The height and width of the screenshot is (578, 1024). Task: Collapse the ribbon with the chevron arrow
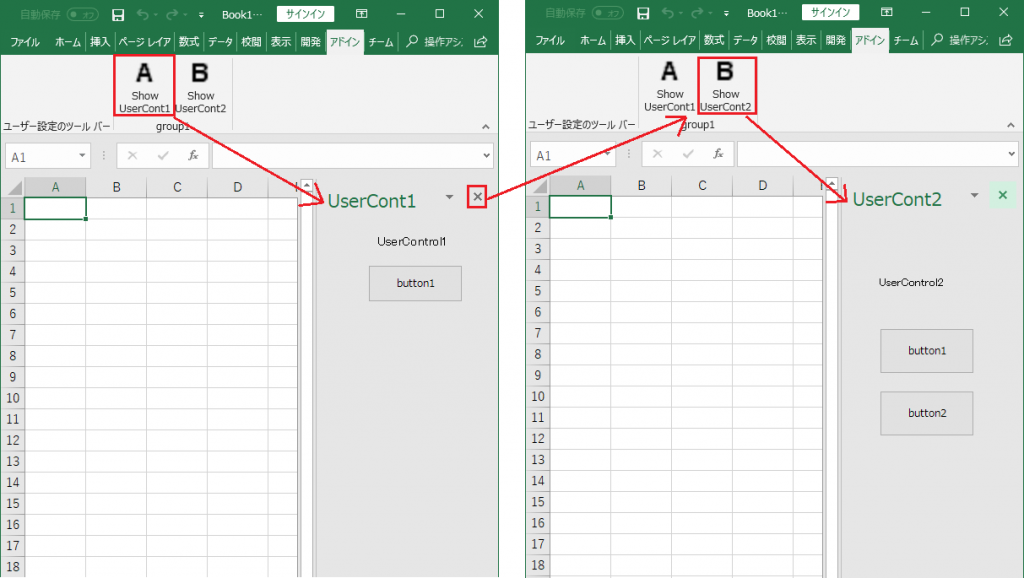point(486,127)
